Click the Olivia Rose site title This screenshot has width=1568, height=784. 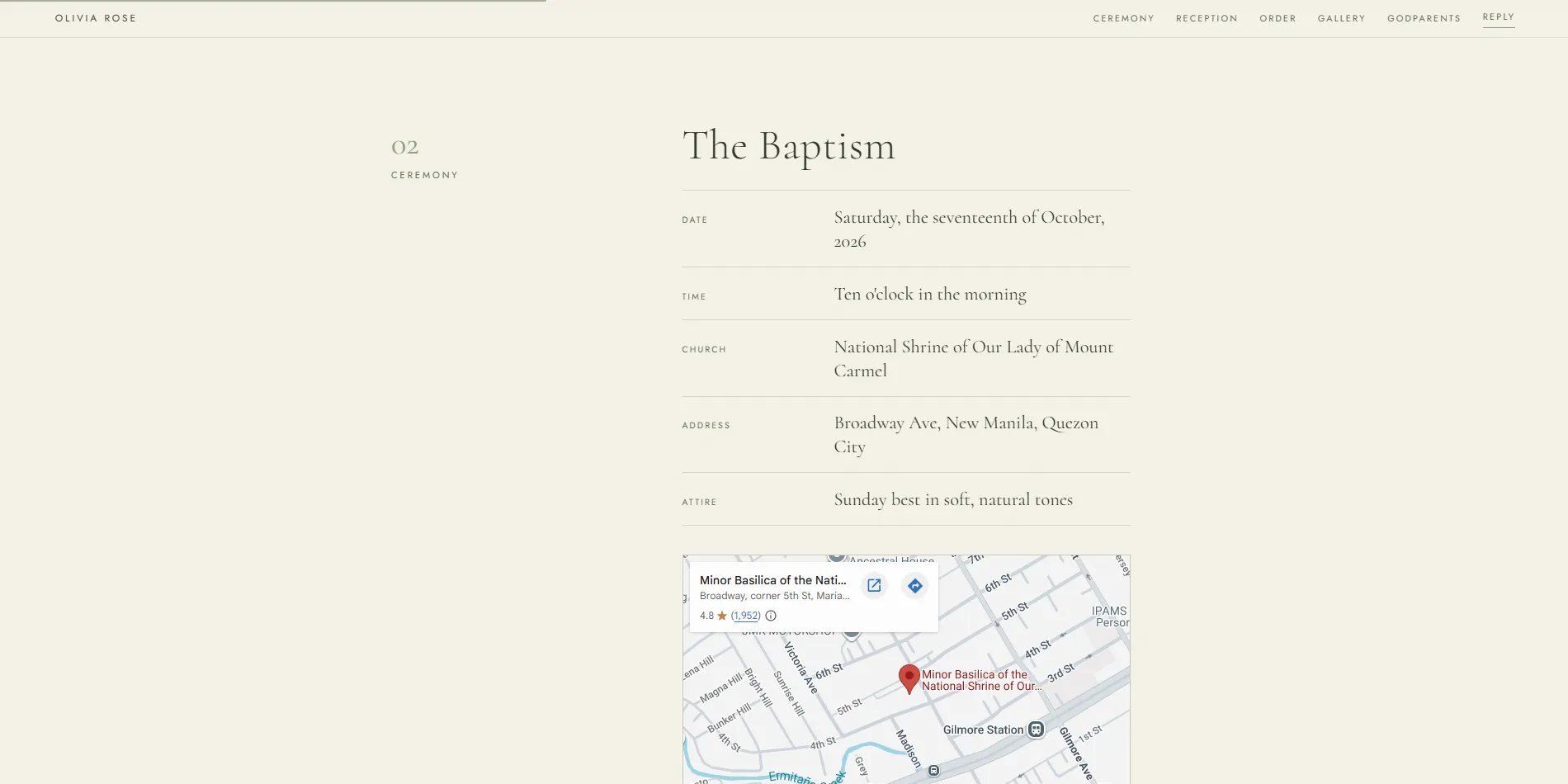[x=96, y=18]
